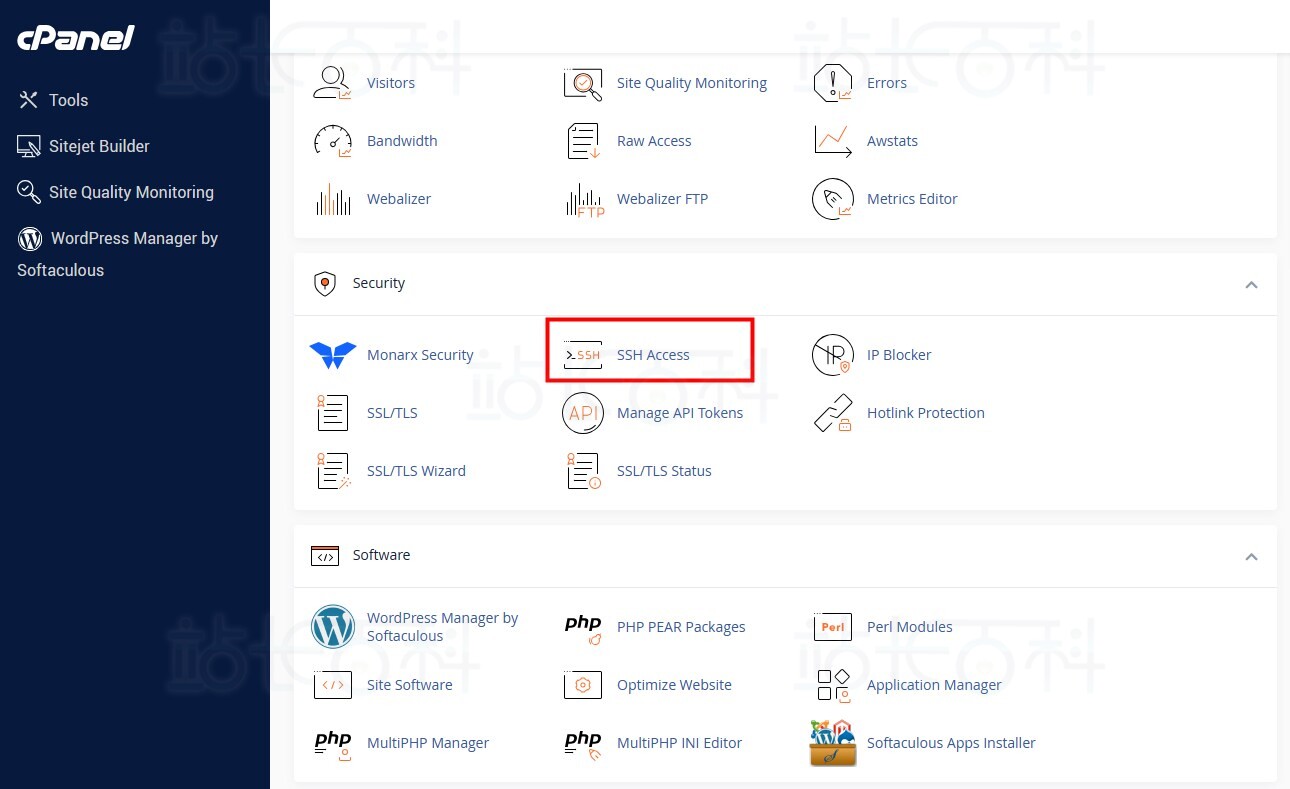
Task: Open the Raw Access link
Action: 654,141
